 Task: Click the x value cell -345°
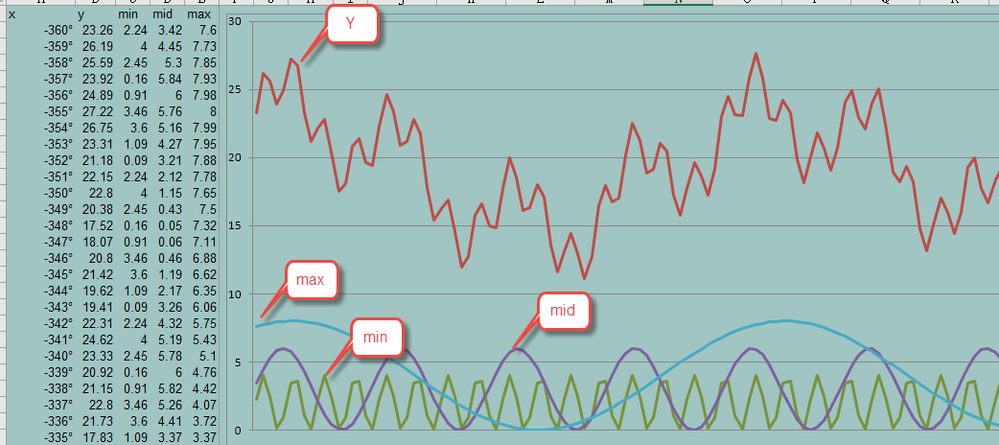pos(58,274)
